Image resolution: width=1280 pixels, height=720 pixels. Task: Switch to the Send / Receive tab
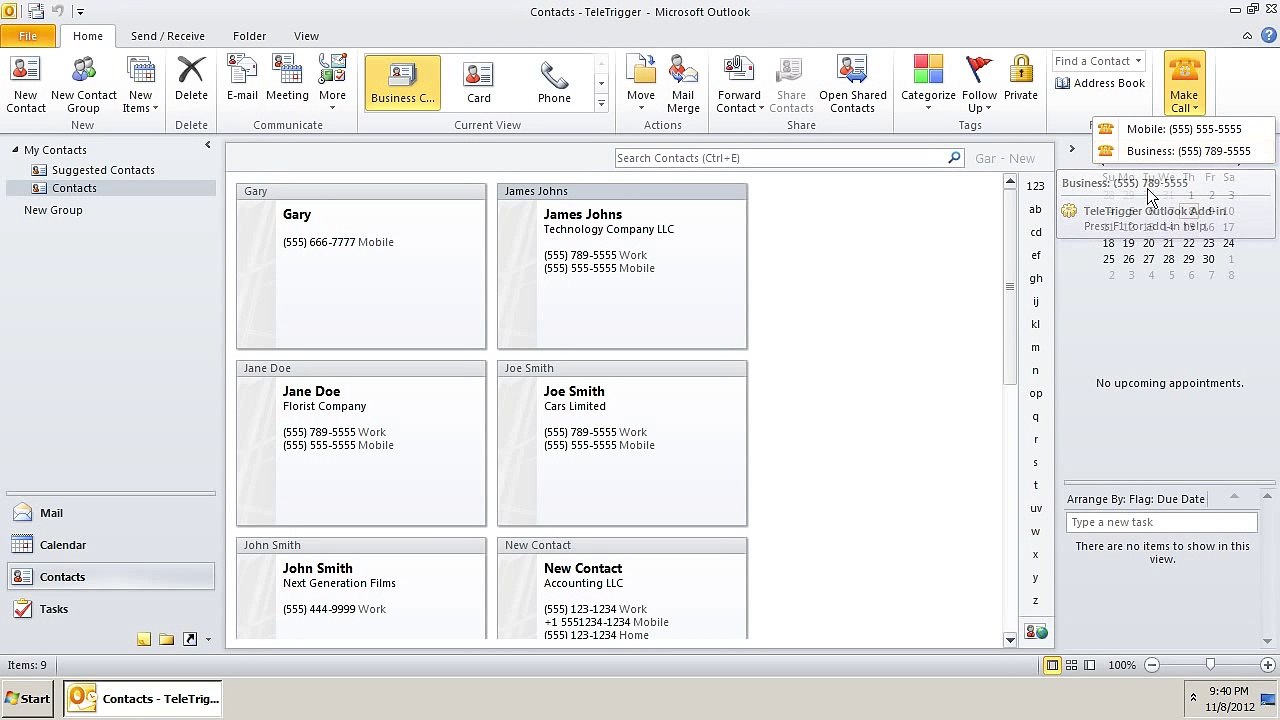coord(167,36)
